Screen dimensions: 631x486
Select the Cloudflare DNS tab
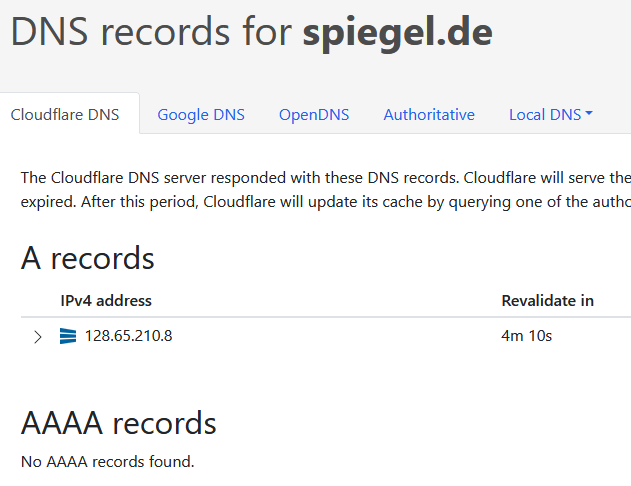point(65,115)
